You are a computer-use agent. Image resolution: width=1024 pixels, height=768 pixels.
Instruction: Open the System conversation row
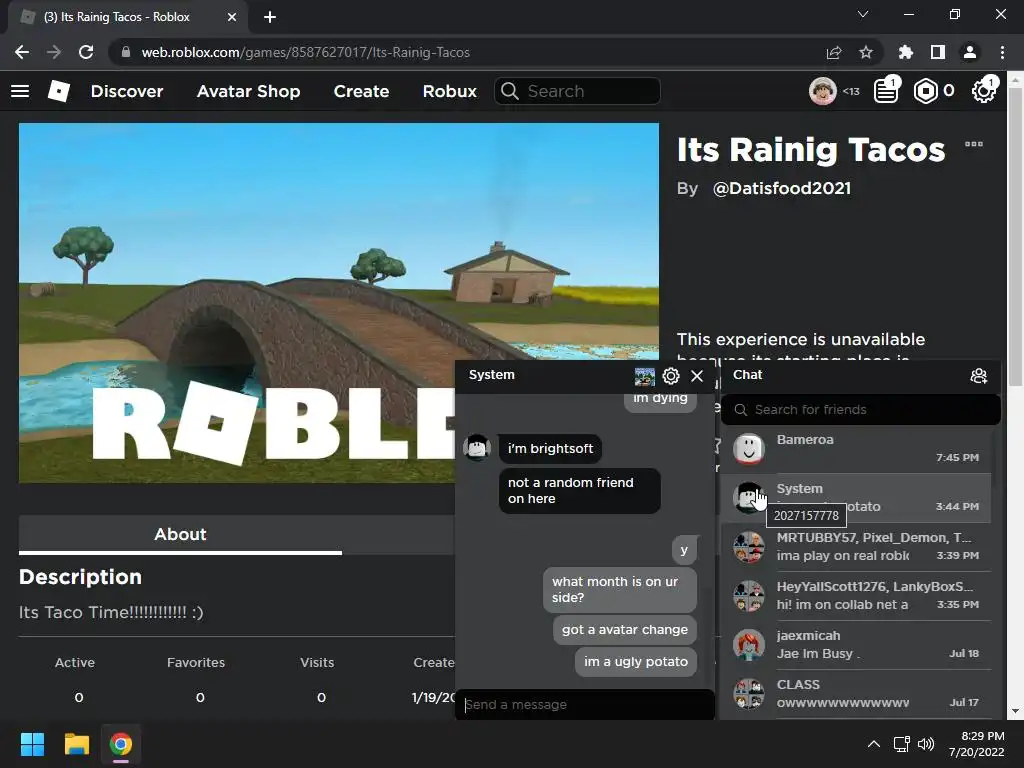click(x=856, y=498)
